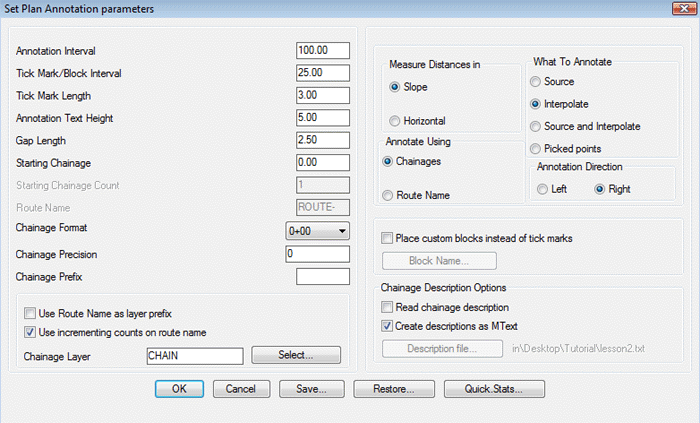Choose Horizontal distance measurement option
Image resolution: width=700 pixels, height=423 pixels.
395,121
